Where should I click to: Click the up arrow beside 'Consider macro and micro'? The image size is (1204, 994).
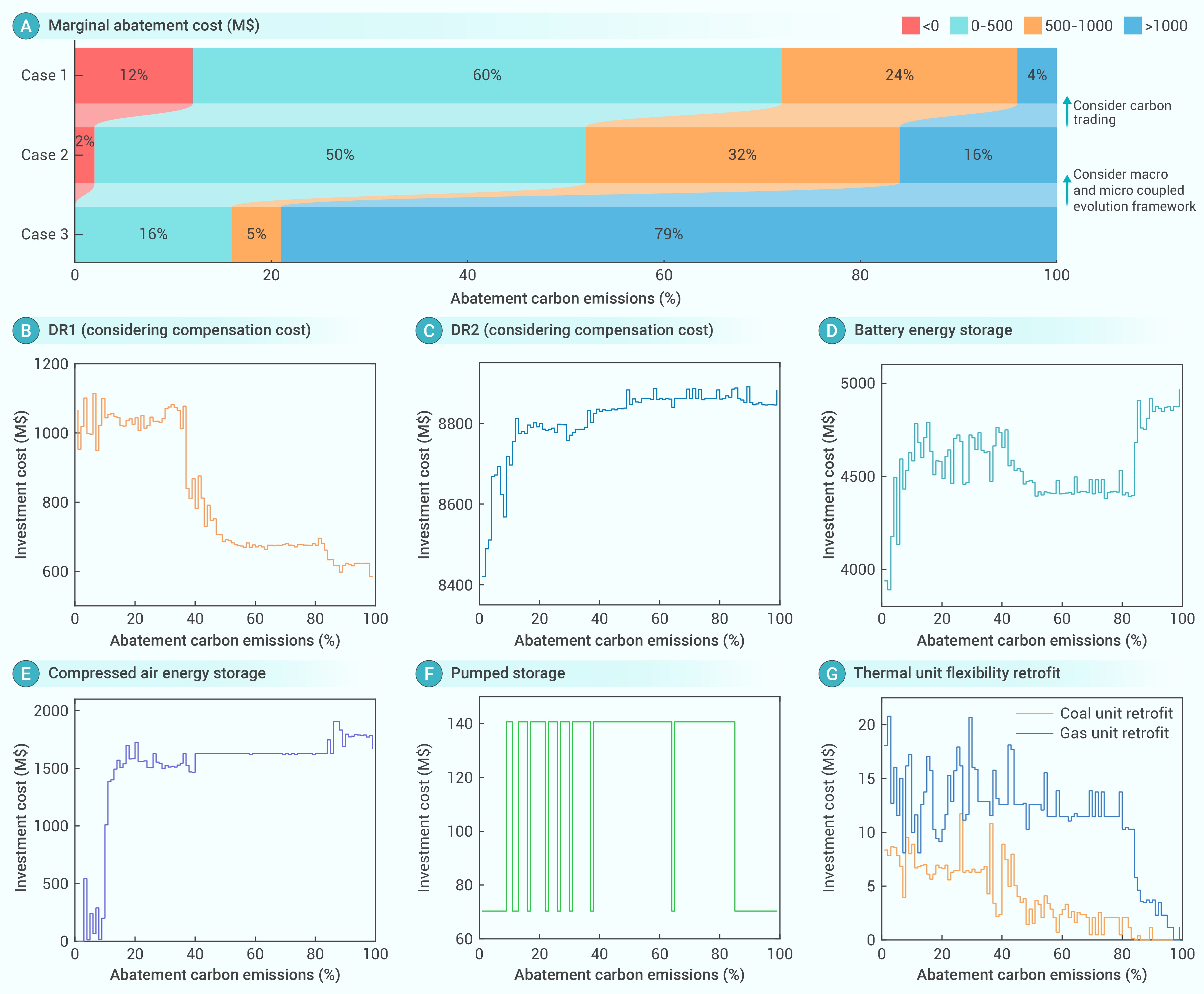click(x=1067, y=190)
